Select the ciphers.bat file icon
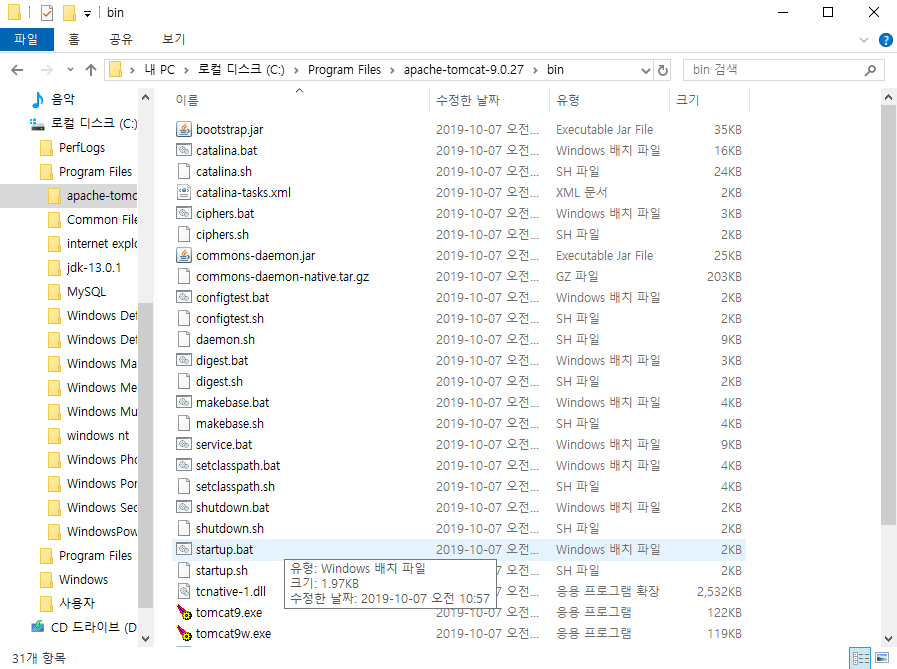Viewport: 897px width, 669px height. [183, 213]
